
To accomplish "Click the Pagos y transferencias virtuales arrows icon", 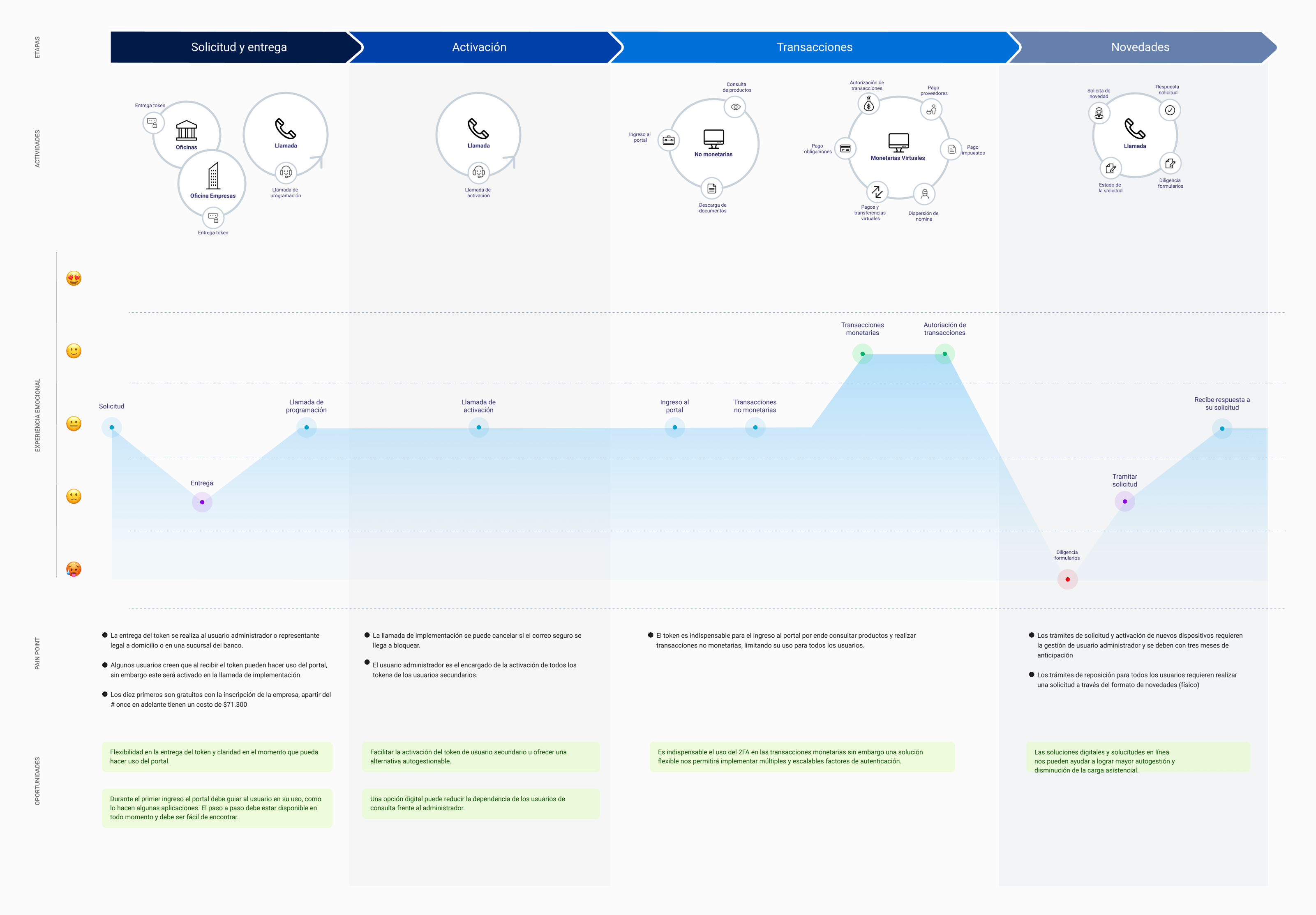I will pyautogui.click(x=877, y=191).
